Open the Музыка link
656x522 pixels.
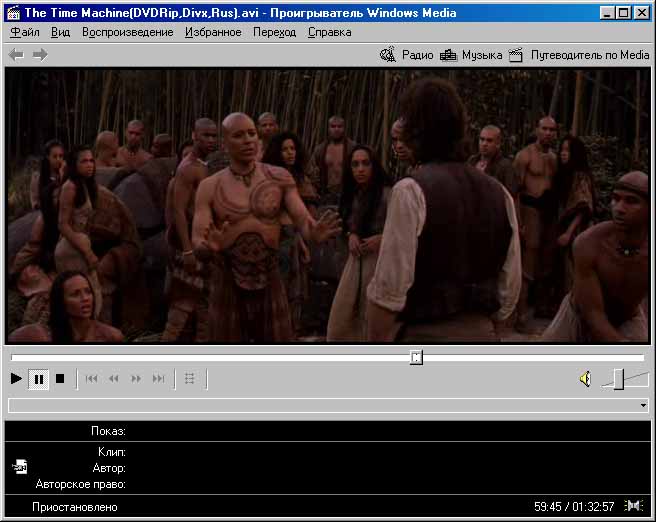click(472, 55)
